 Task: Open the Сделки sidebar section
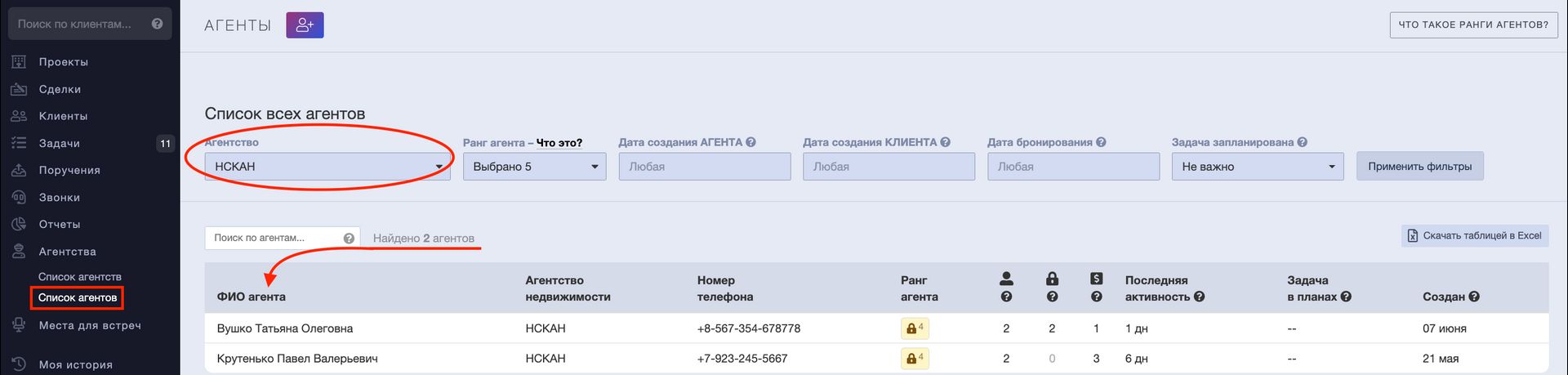[x=60, y=89]
